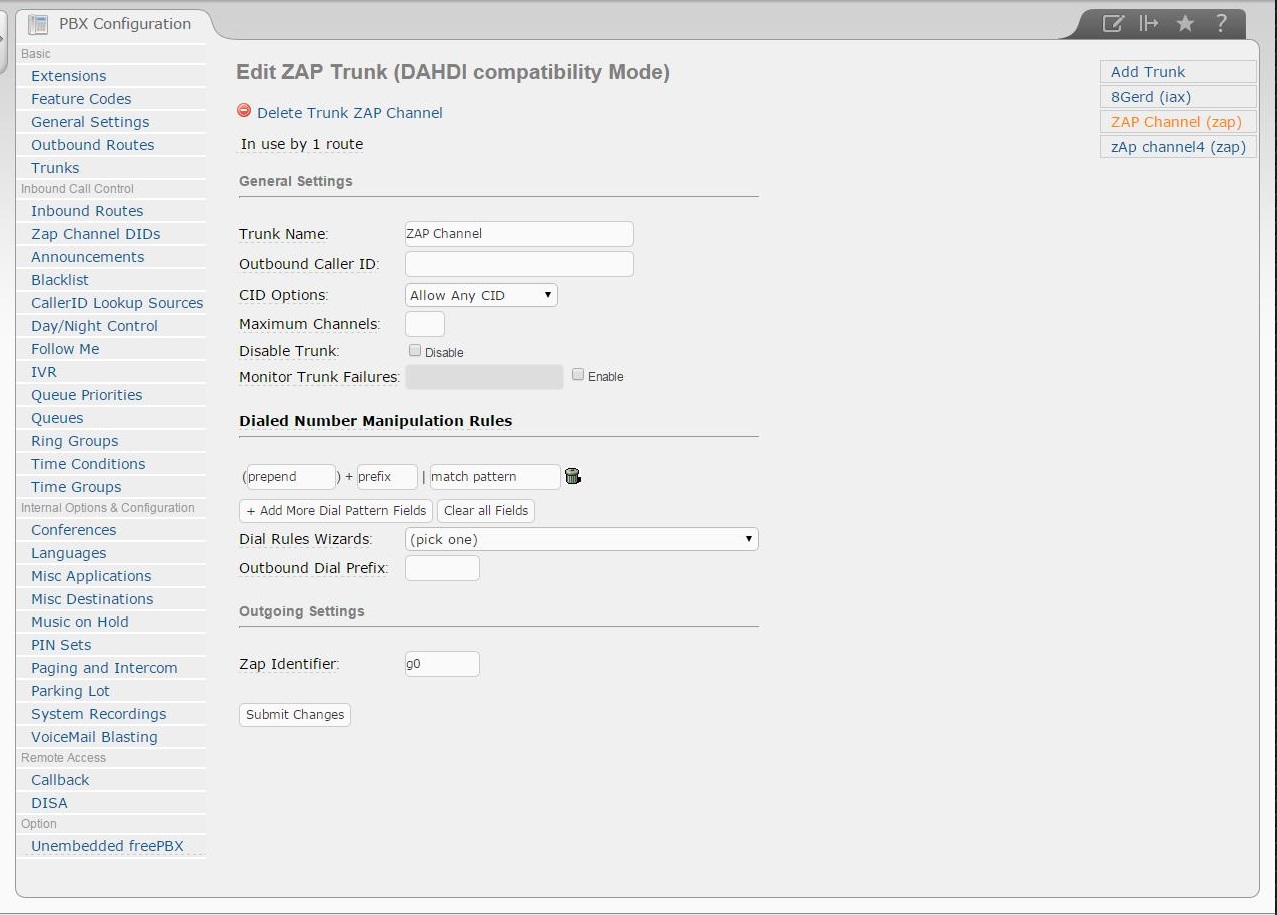Image resolution: width=1277 pixels, height=915 pixels.
Task: Click the trash can icon beside match pattern
Action: 573,476
